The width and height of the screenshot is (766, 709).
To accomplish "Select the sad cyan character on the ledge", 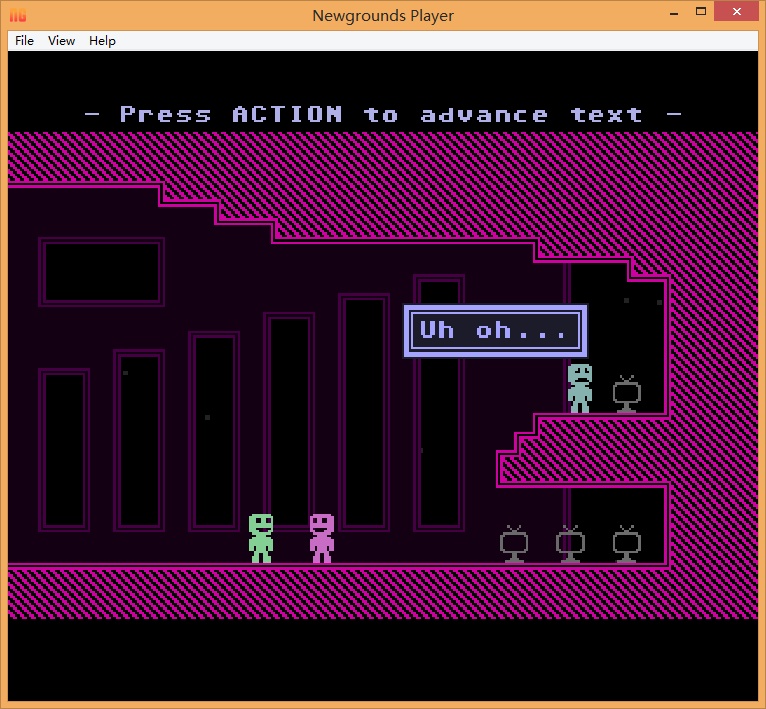I will click(x=580, y=388).
